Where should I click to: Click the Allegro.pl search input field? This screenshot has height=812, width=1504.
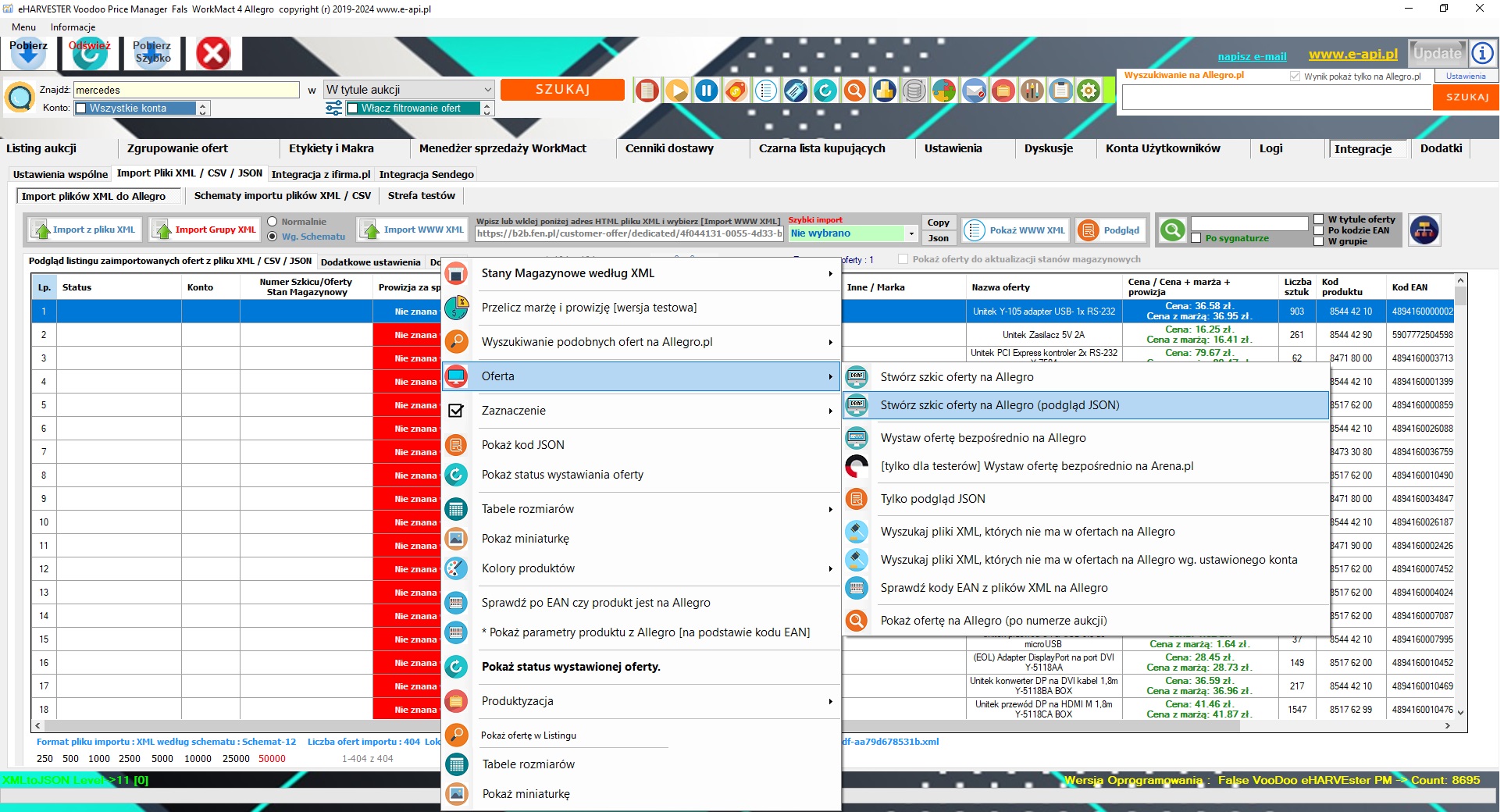coord(1277,97)
